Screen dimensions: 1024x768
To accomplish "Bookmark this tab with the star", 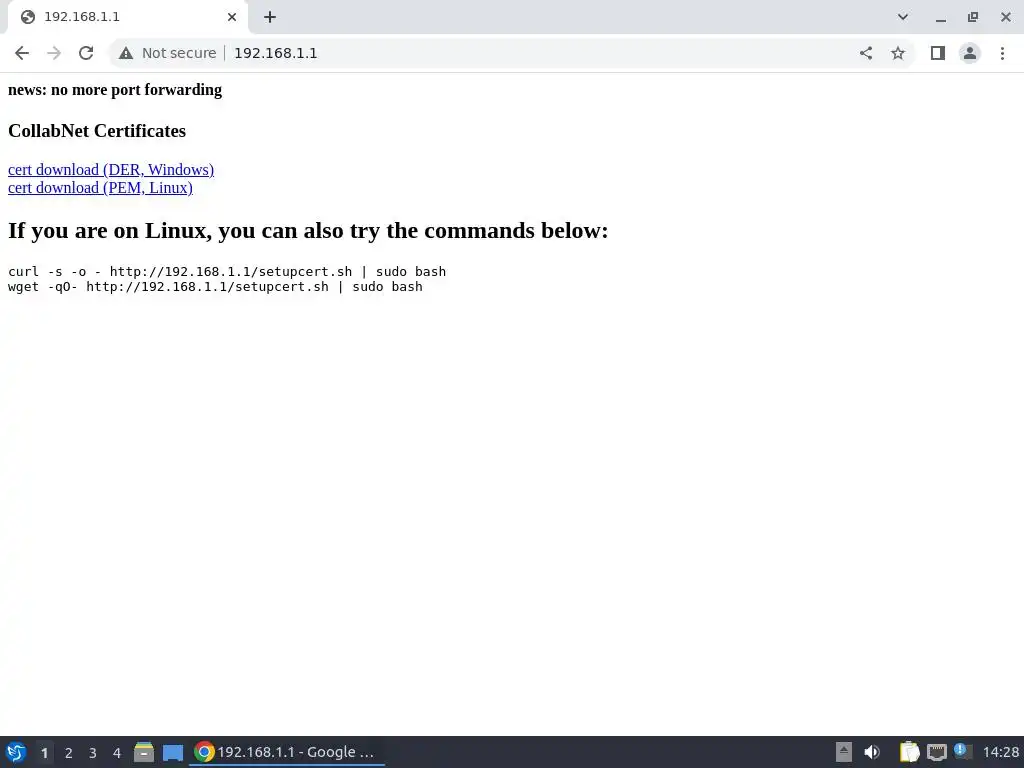I will coord(898,53).
